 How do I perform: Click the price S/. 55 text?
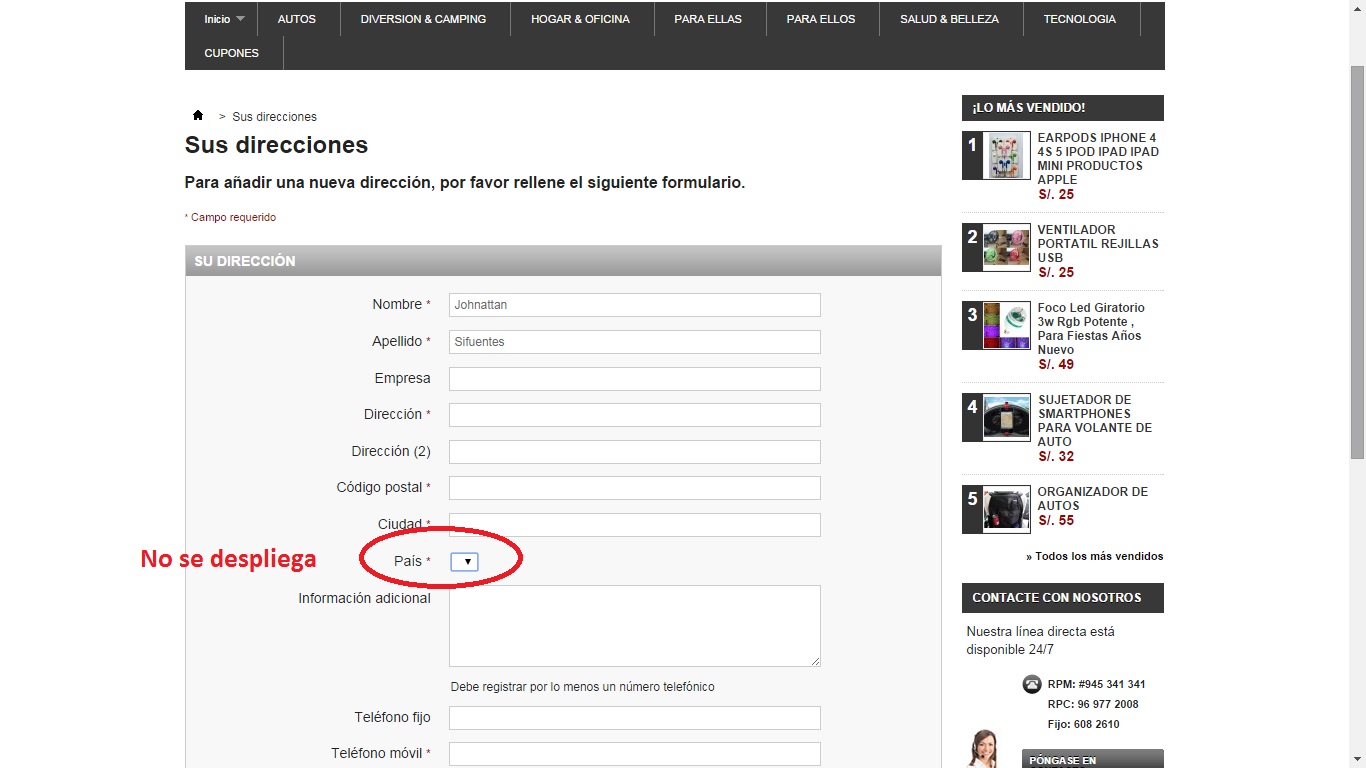point(1056,521)
